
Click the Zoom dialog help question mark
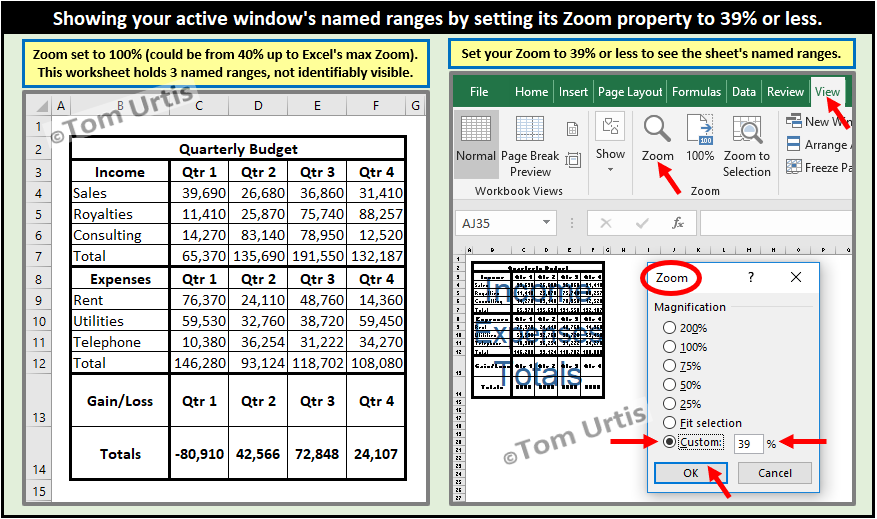(751, 277)
